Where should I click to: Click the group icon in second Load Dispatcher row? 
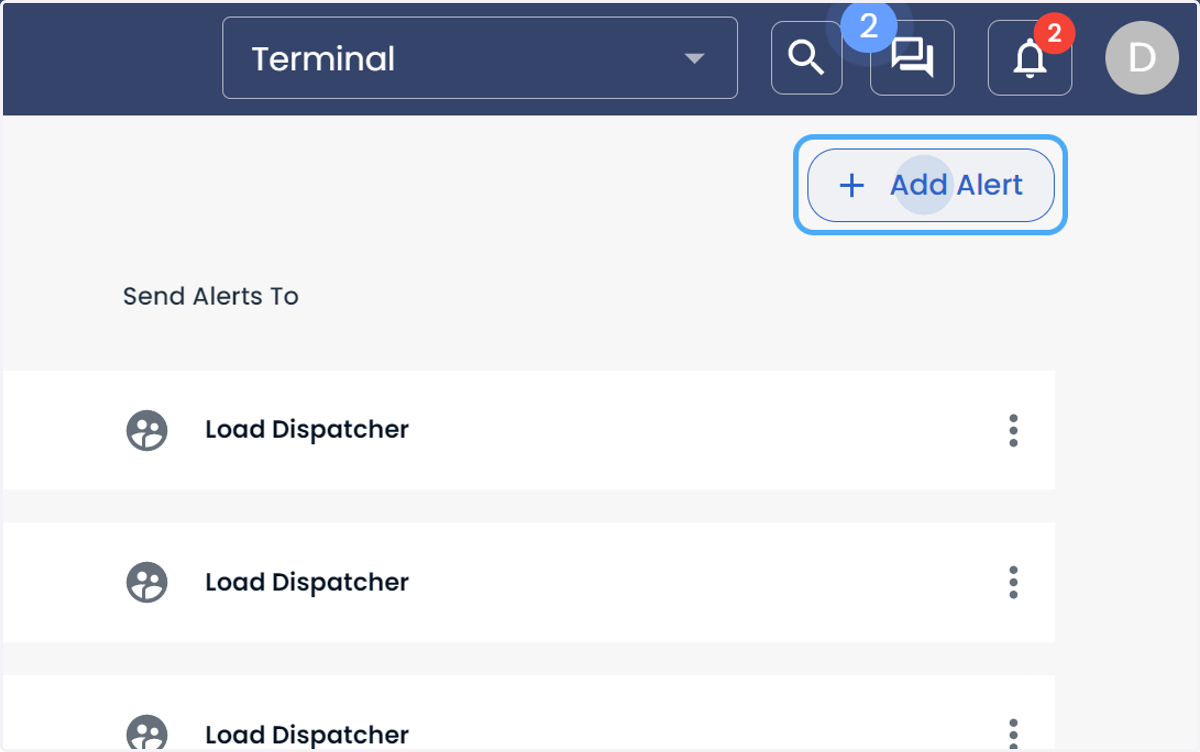147,582
